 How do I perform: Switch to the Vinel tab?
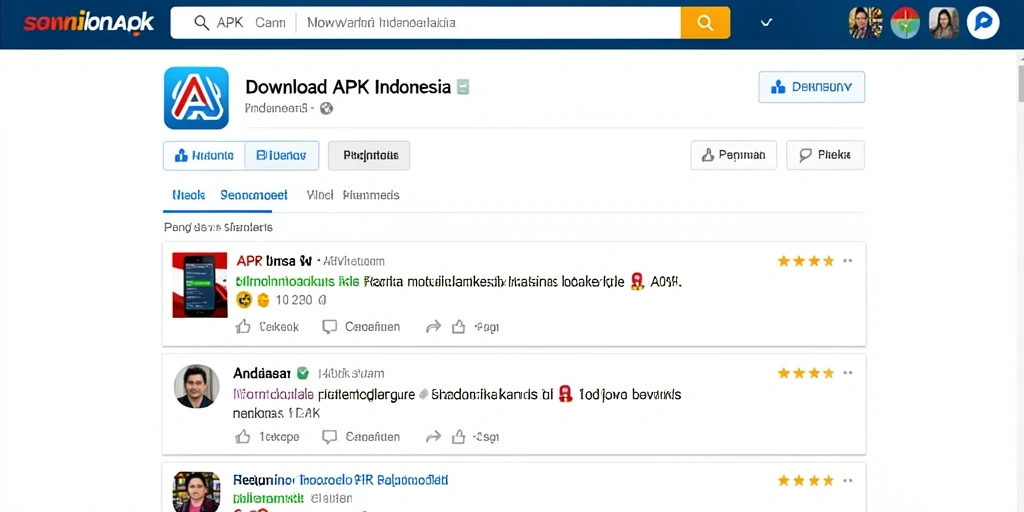pyautogui.click(x=320, y=195)
